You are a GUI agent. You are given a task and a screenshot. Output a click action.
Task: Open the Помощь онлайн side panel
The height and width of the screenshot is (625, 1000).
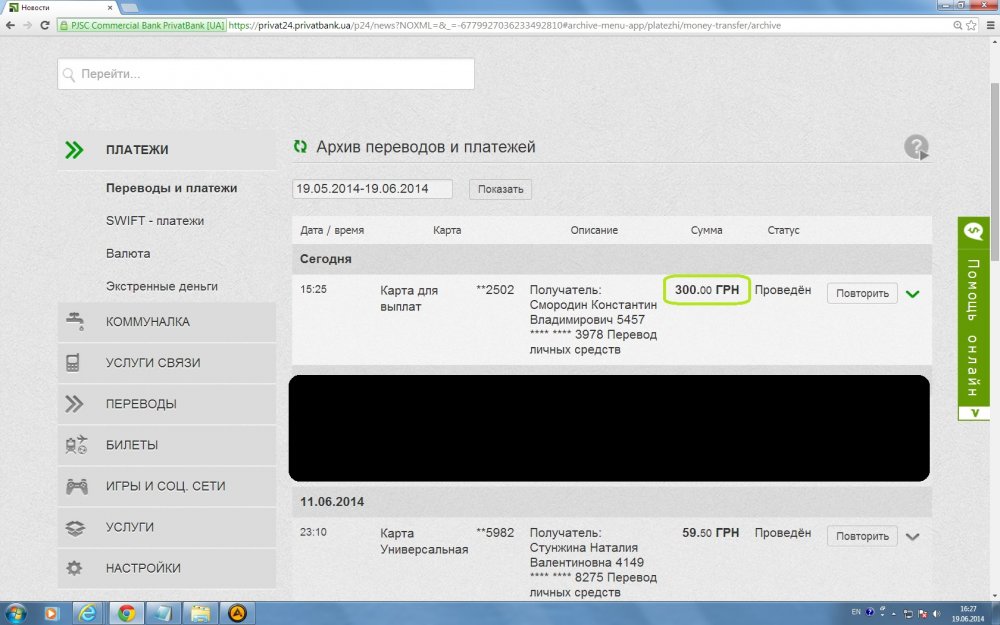pyautogui.click(x=974, y=319)
